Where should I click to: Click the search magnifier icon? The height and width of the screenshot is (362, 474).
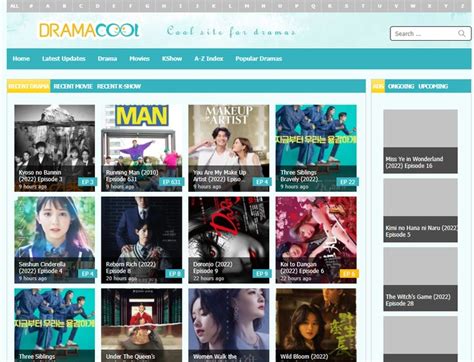click(x=462, y=33)
